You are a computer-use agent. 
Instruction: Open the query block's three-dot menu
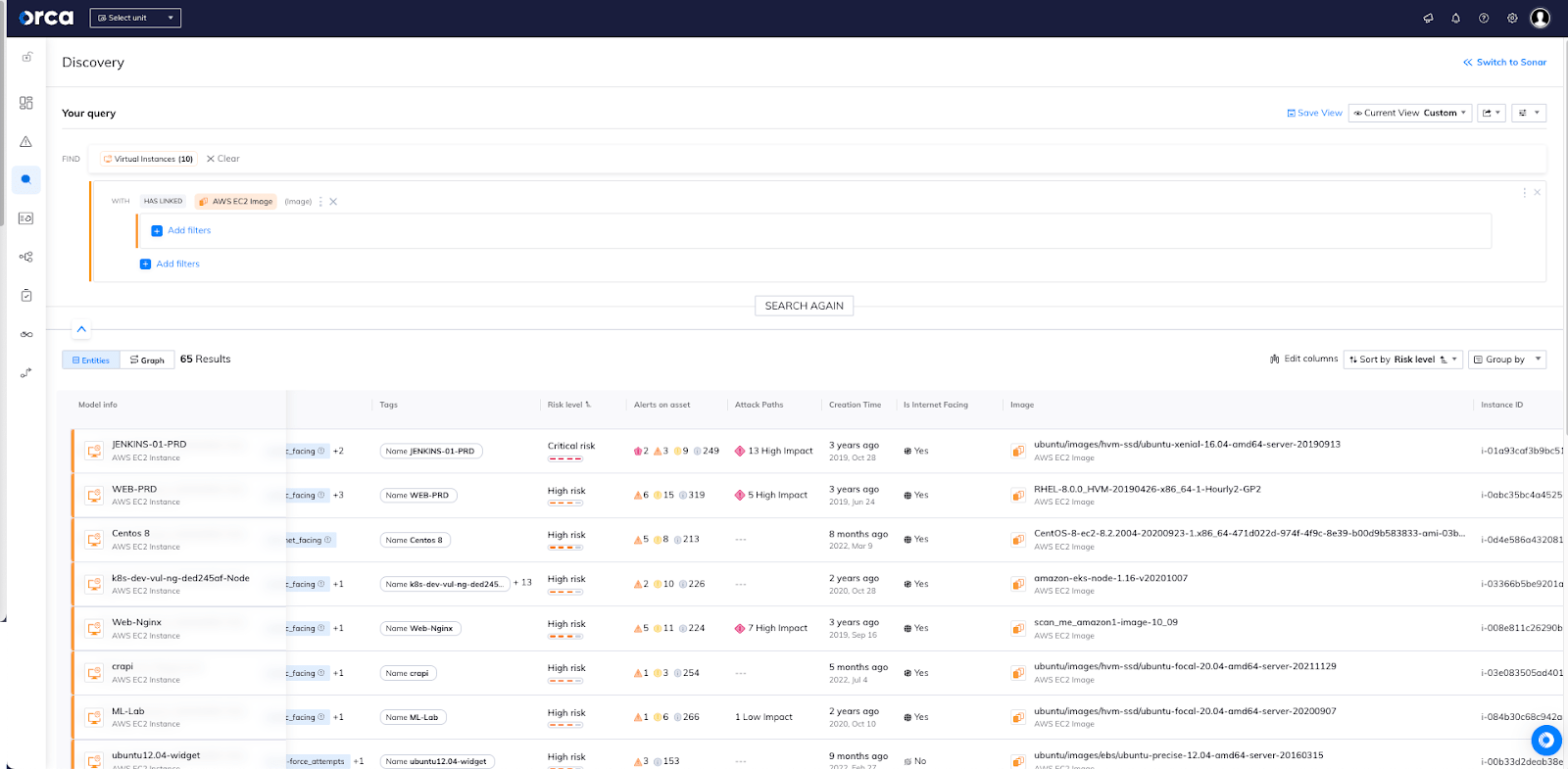click(1525, 192)
